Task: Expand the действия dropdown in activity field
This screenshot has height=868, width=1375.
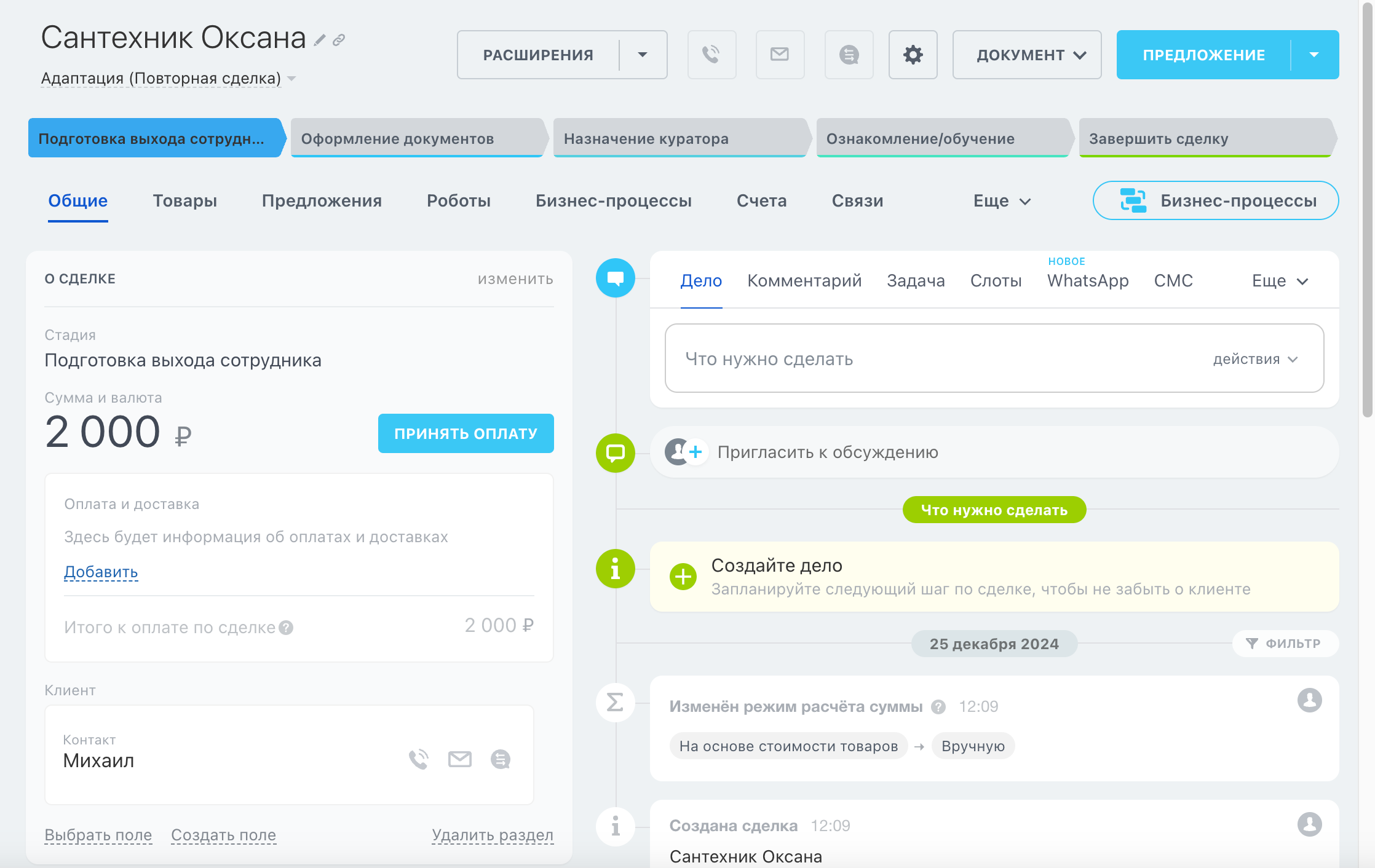Action: (1255, 359)
